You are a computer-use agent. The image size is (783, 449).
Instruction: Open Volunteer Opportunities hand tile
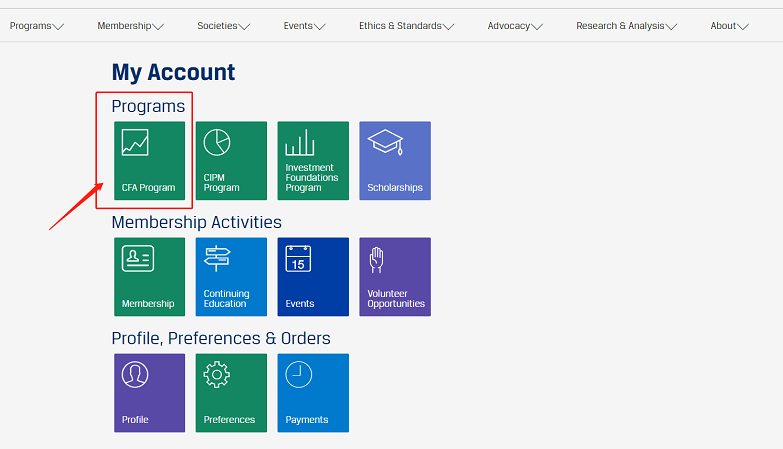click(x=395, y=276)
